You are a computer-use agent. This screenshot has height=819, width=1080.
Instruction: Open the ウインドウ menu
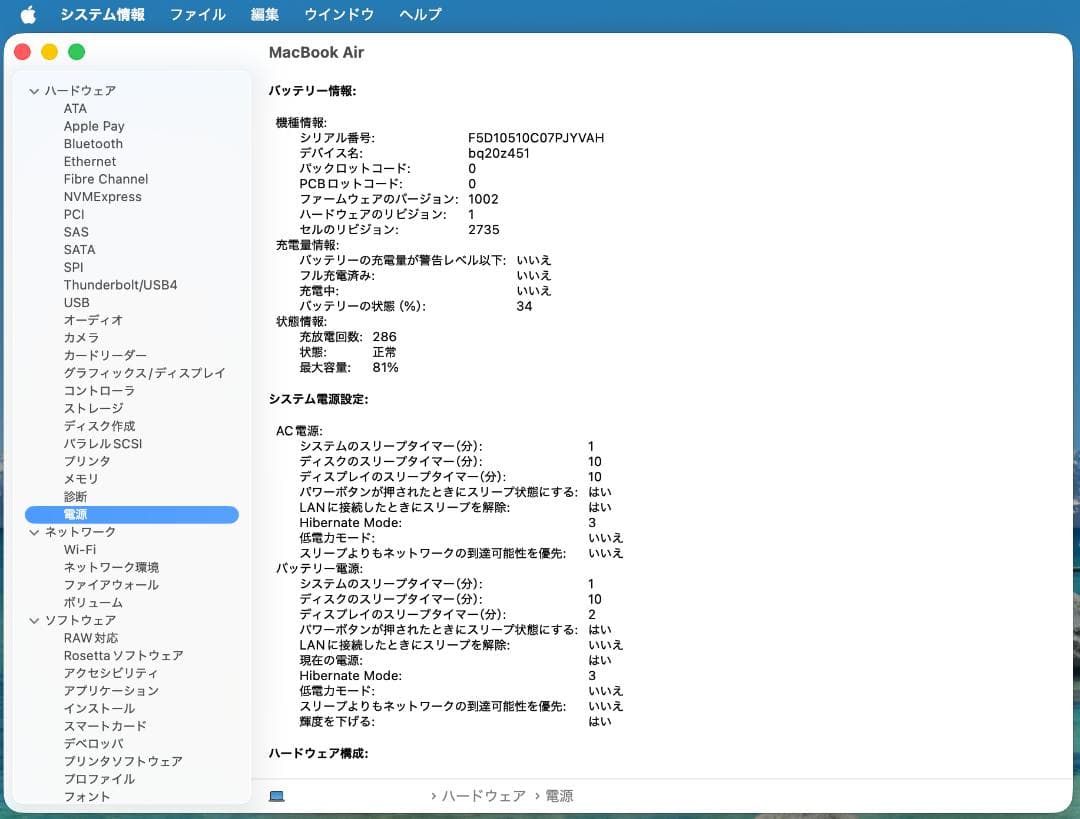338,14
